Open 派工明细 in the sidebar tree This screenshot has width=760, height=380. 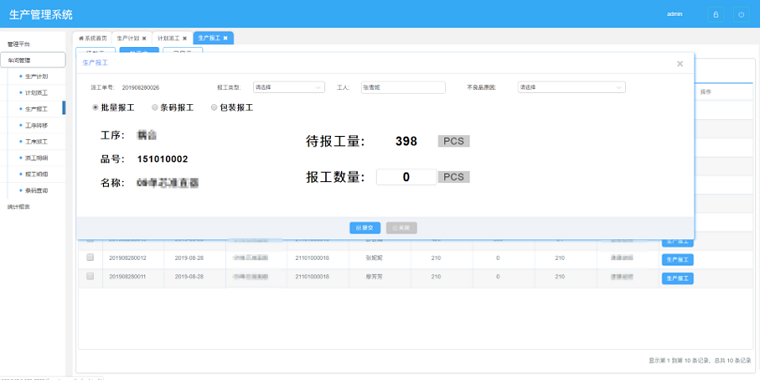pos(36,158)
